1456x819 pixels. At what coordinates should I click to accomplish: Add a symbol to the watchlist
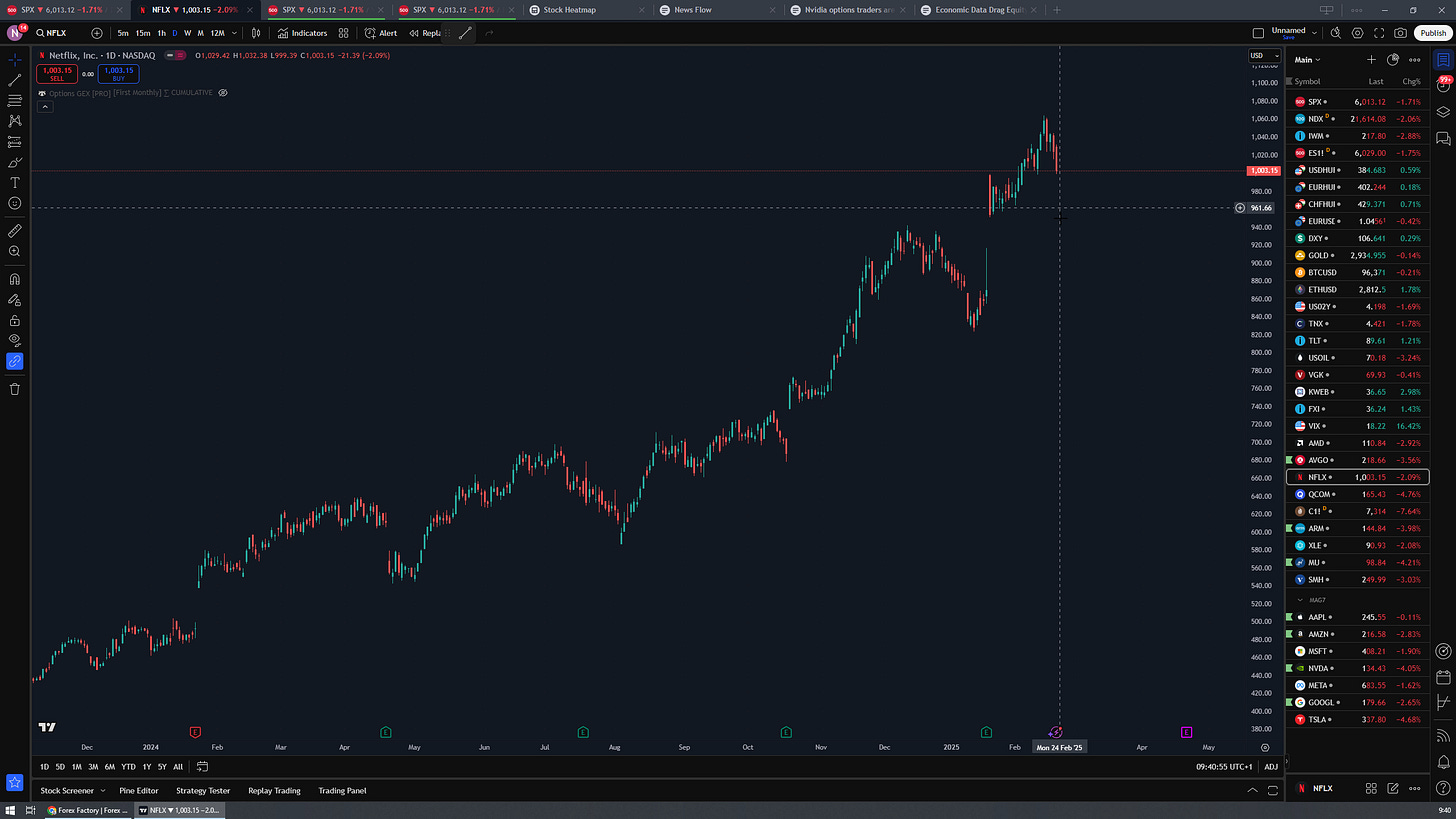[1371, 60]
